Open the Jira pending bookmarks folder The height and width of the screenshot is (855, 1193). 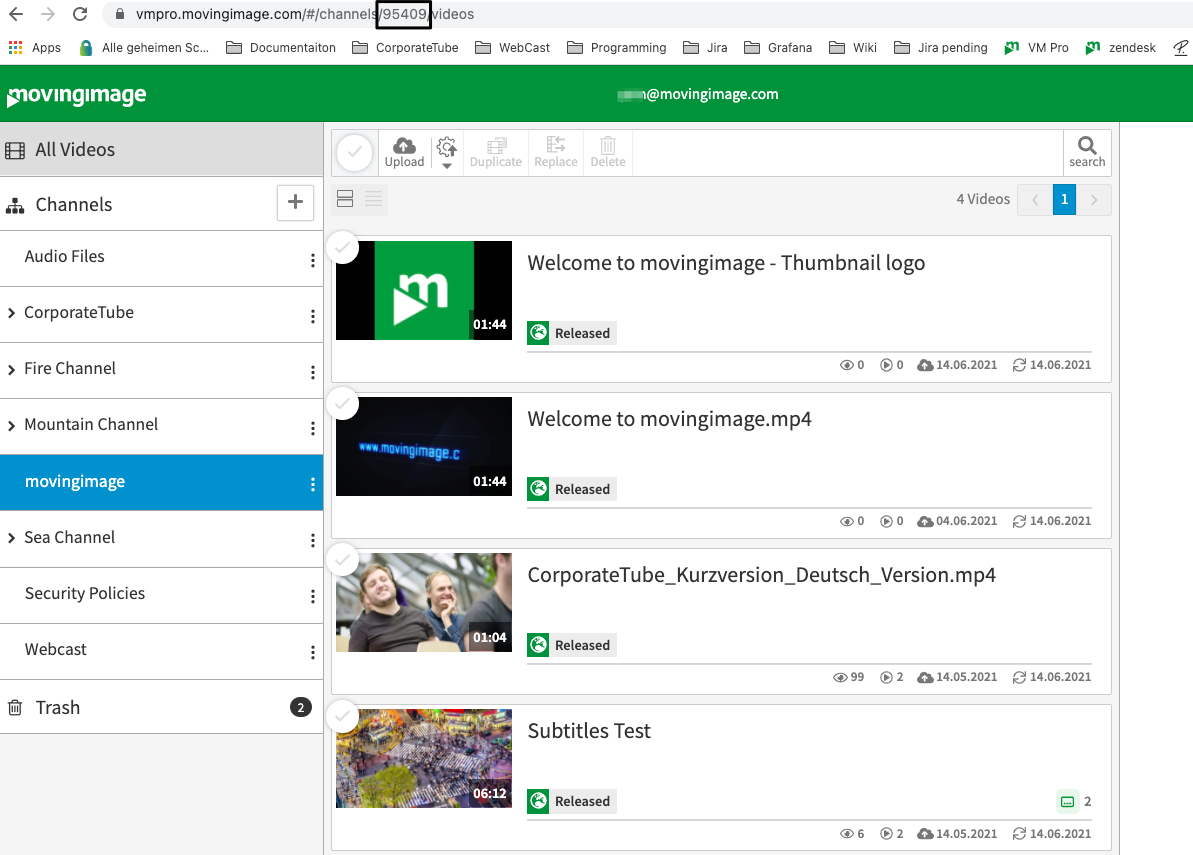(x=940, y=47)
